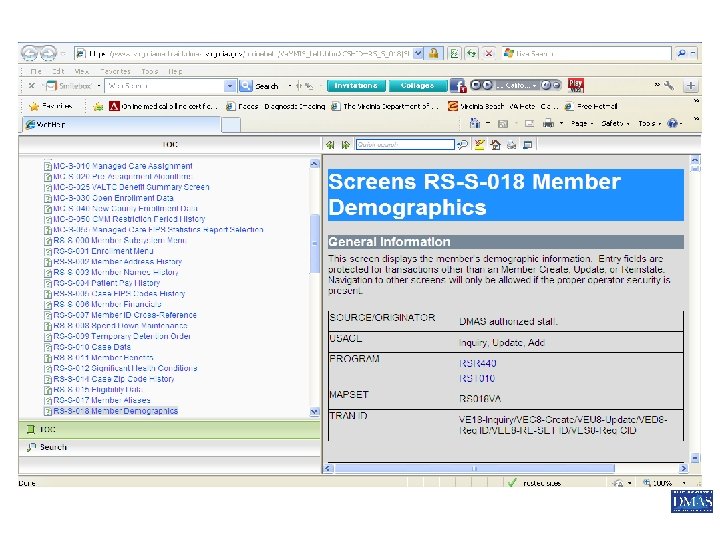The width and height of the screenshot is (720, 540).
Task: Open Online medical billing favorites link
Action: (x=163, y=107)
